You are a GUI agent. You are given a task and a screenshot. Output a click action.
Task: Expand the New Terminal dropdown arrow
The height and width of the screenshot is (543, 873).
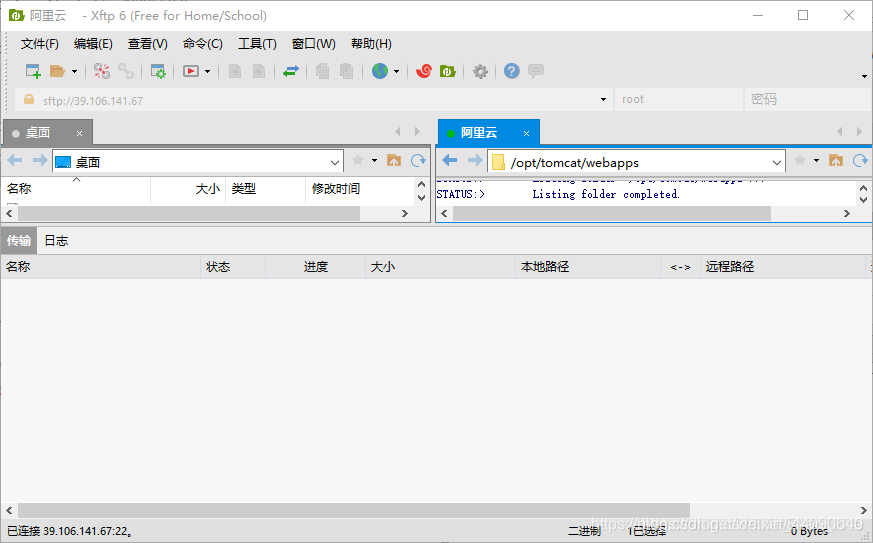click(207, 71)
